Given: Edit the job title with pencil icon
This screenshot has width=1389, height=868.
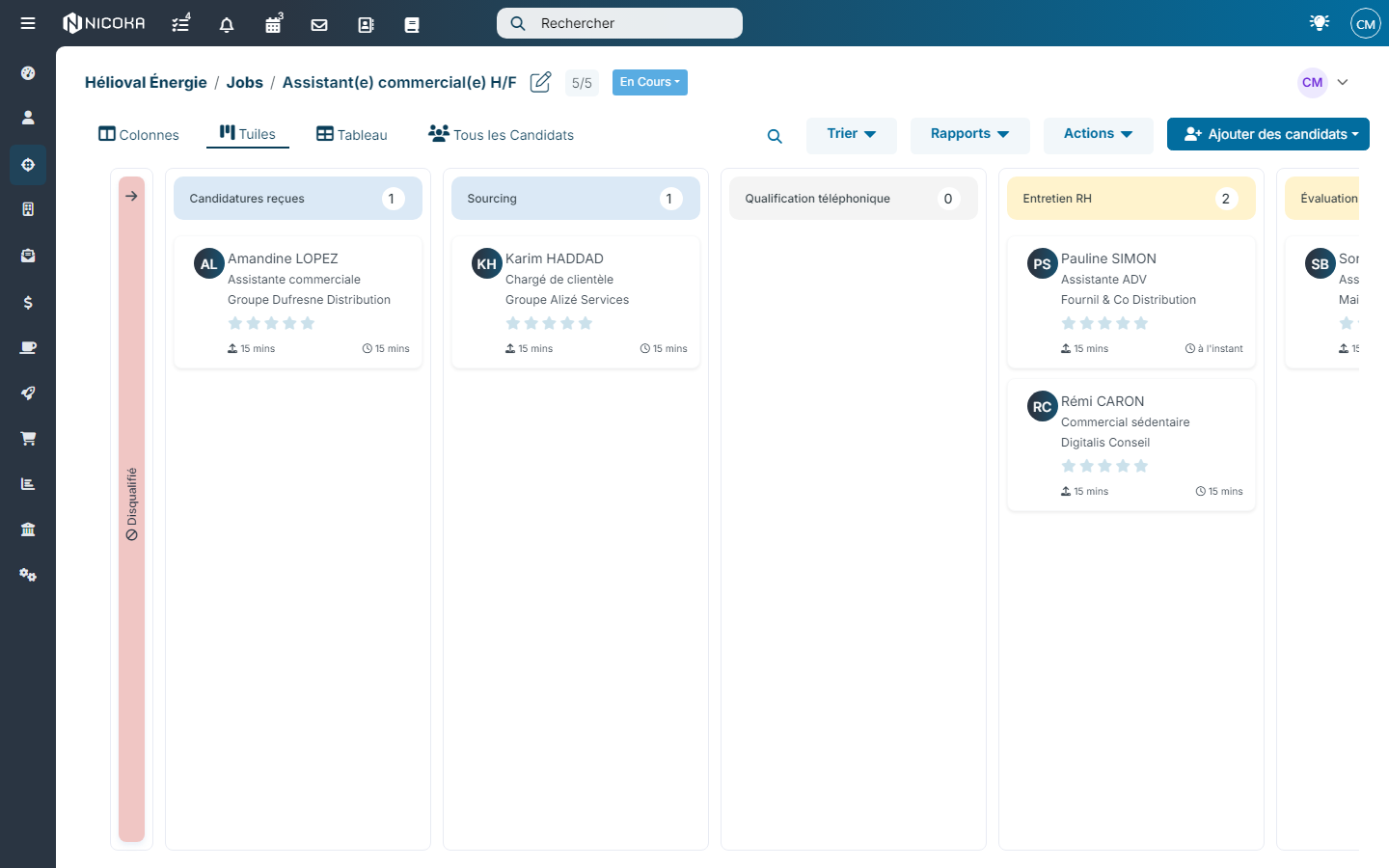Looking at the screenshot, I should click(x=541, y=82).
